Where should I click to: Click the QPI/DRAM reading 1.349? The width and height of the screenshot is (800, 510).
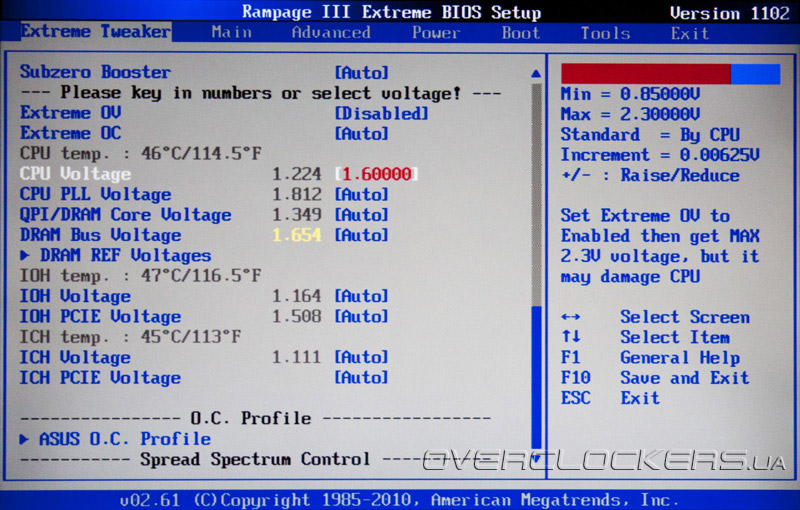click(296, 215)
